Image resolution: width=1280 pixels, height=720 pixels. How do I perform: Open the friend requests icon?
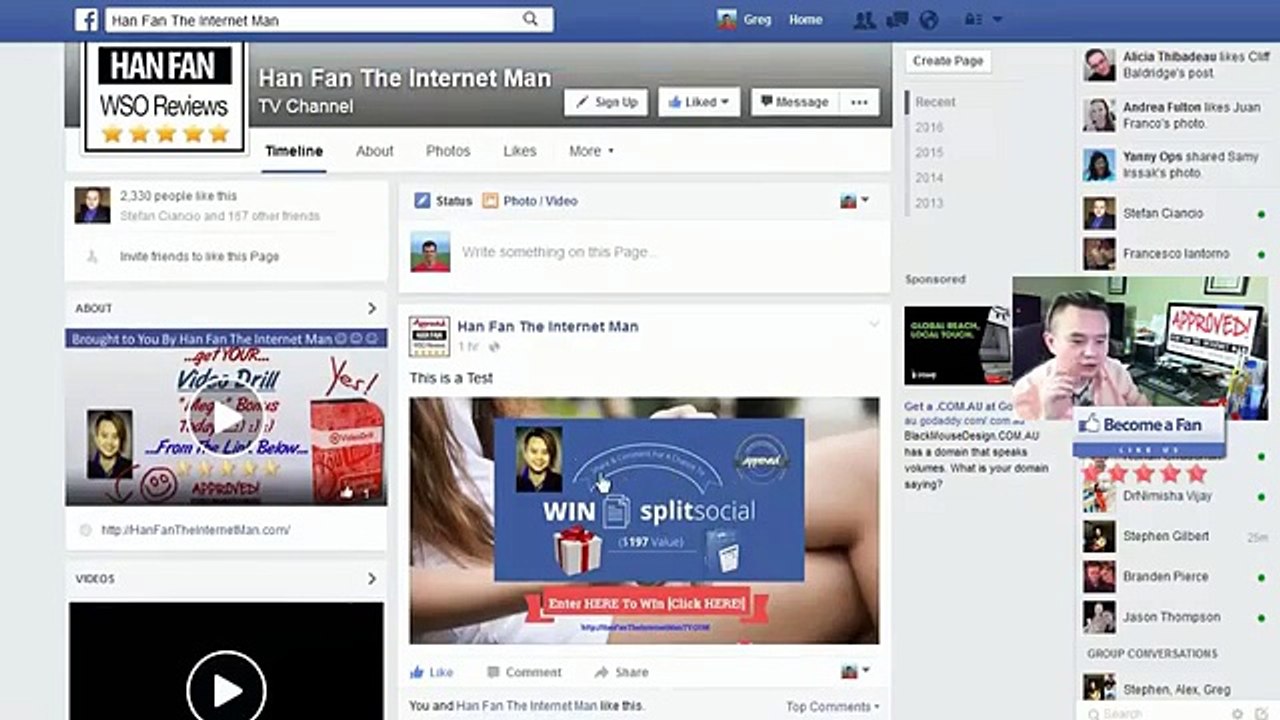[x=863, y=20]
